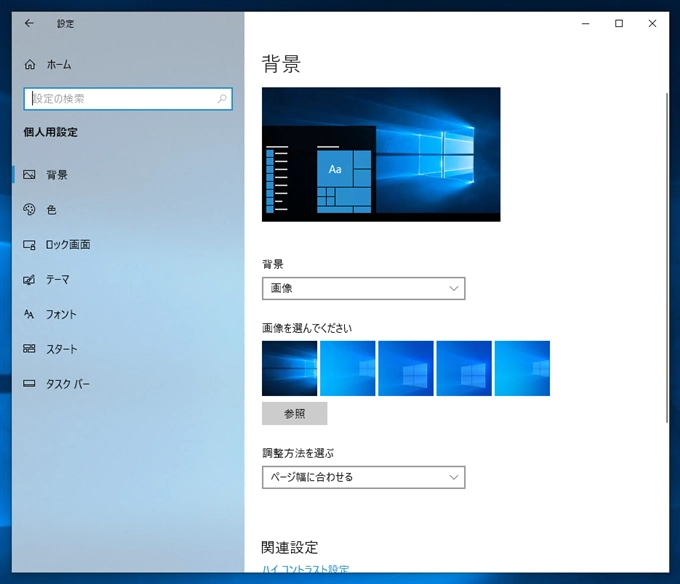This screenshot has width=680, height=584.
Task: Select the ロック画面 icon
Action: click(x=29, y=245)
